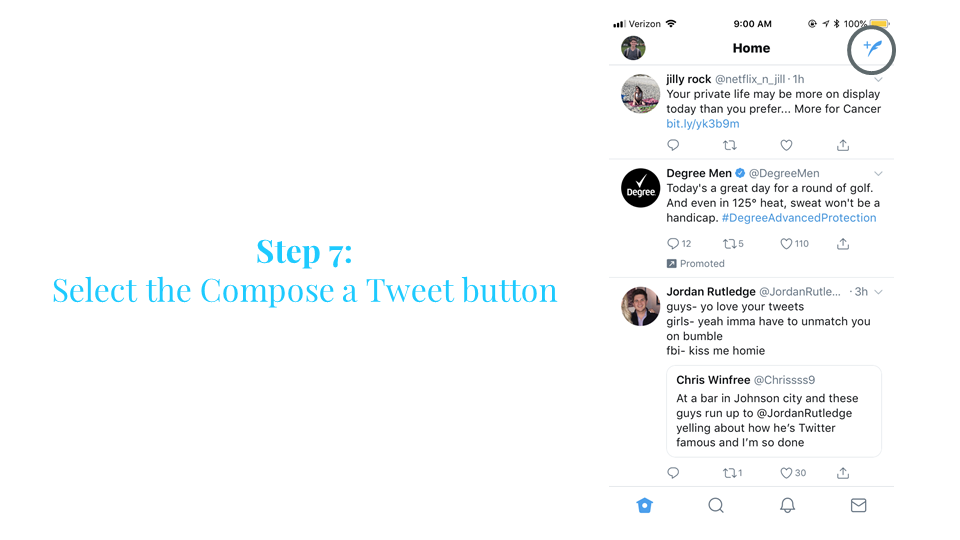Open the Messages envelope tab
Image resolution: width=960 pixels, height=540 pixels.
pos(858,505)
